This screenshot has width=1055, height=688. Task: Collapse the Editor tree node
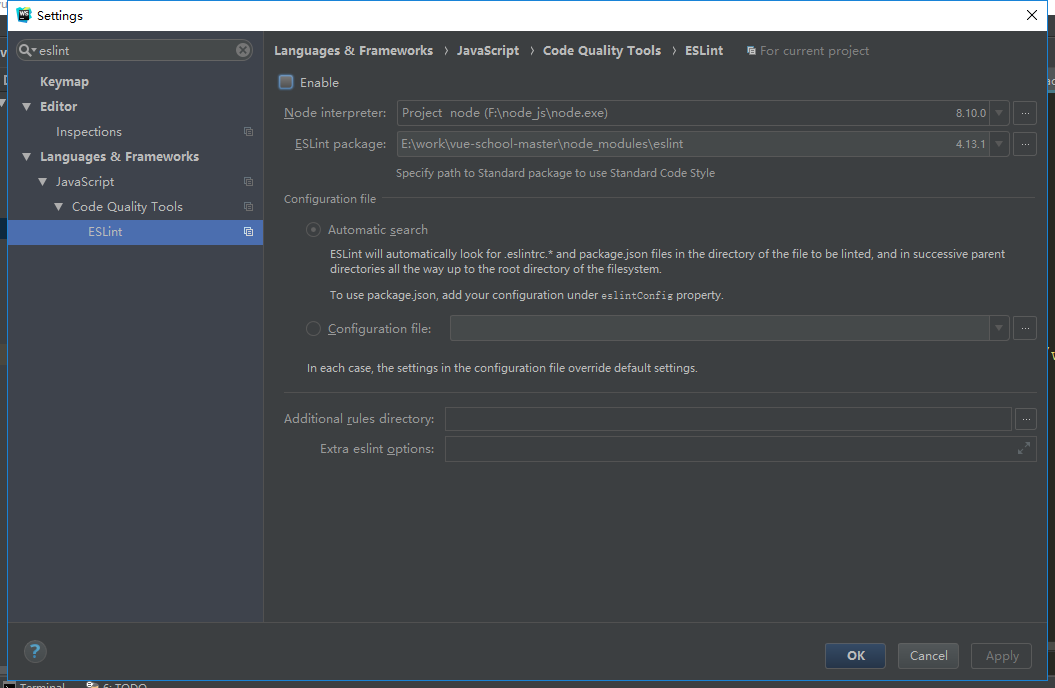27,106
